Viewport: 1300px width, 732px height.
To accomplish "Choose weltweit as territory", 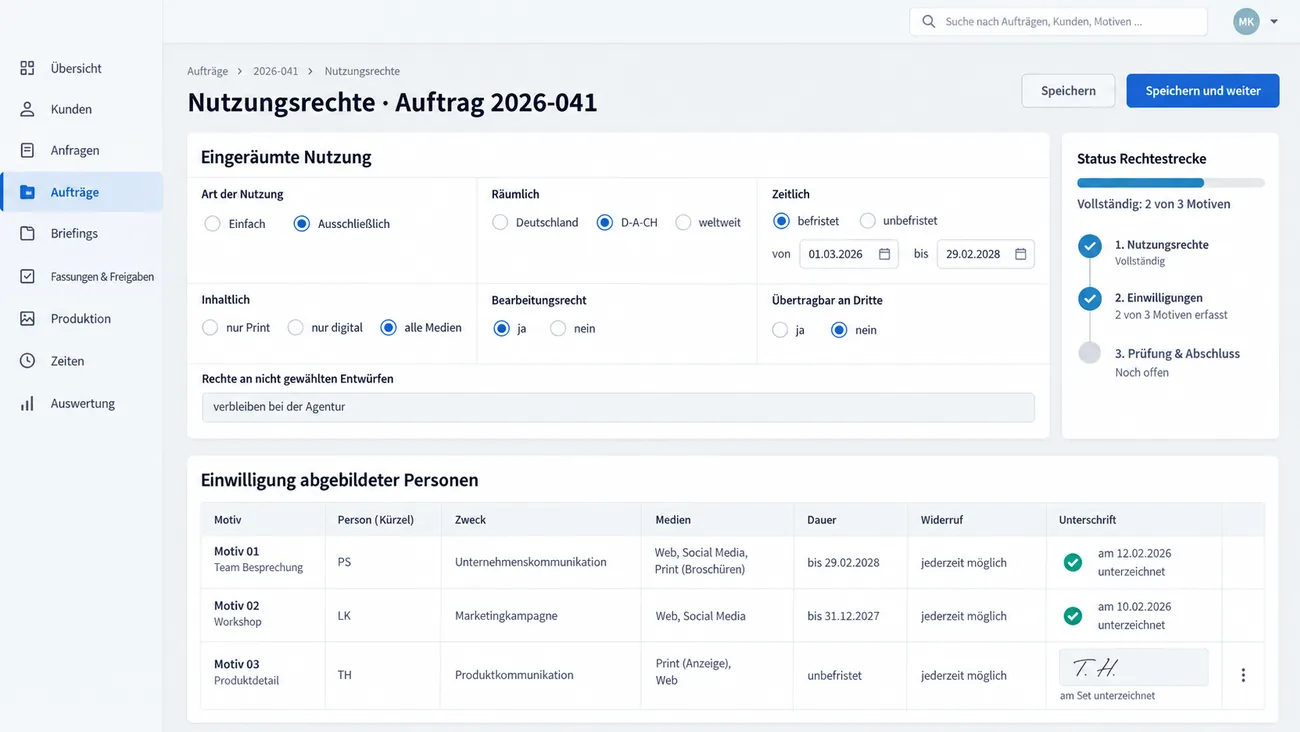I will [683, 223].
